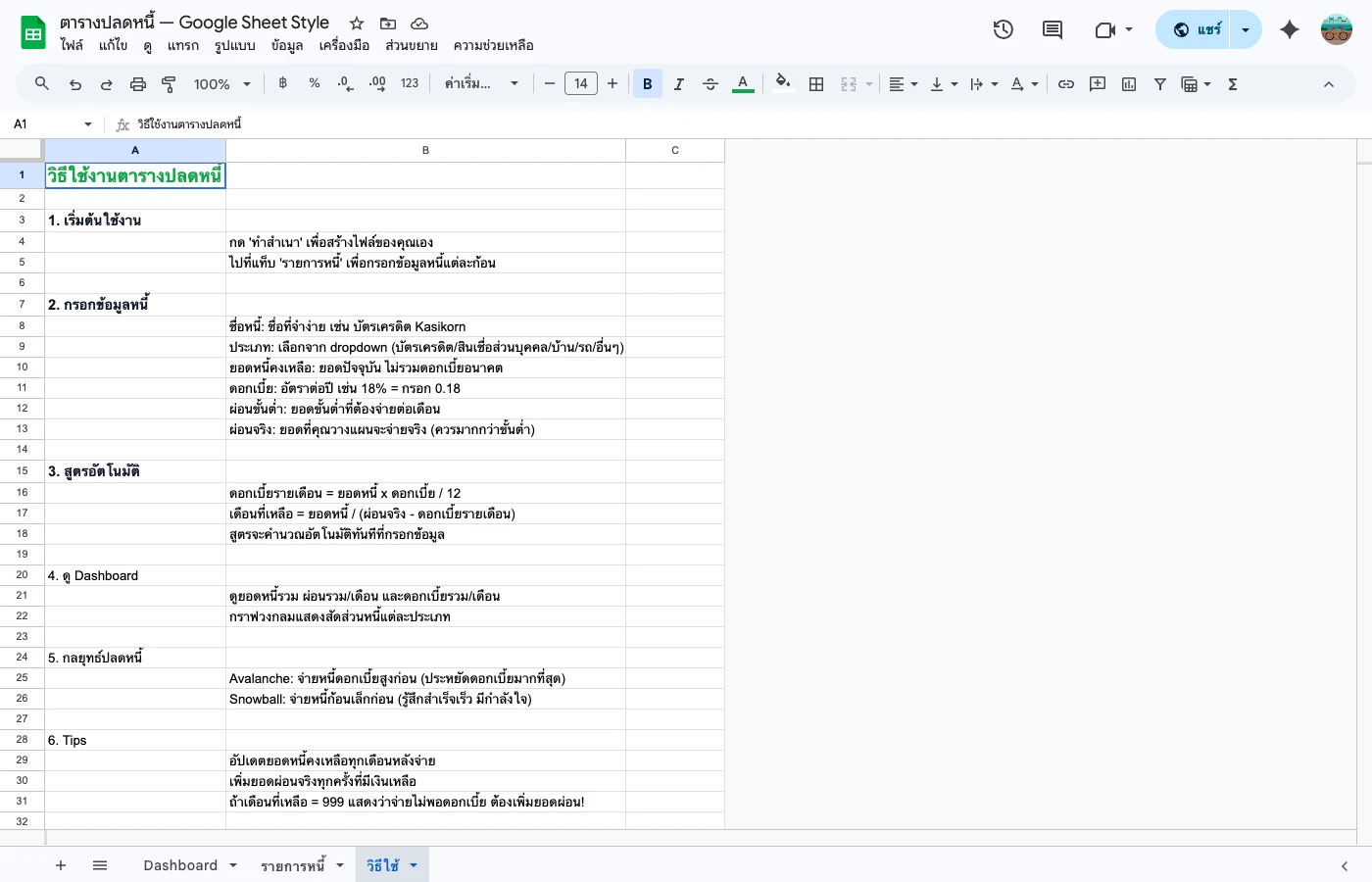Screen dimensions: 1372x882
Task: Open the Functions (Σ) menu
Action: point(1232,83)
